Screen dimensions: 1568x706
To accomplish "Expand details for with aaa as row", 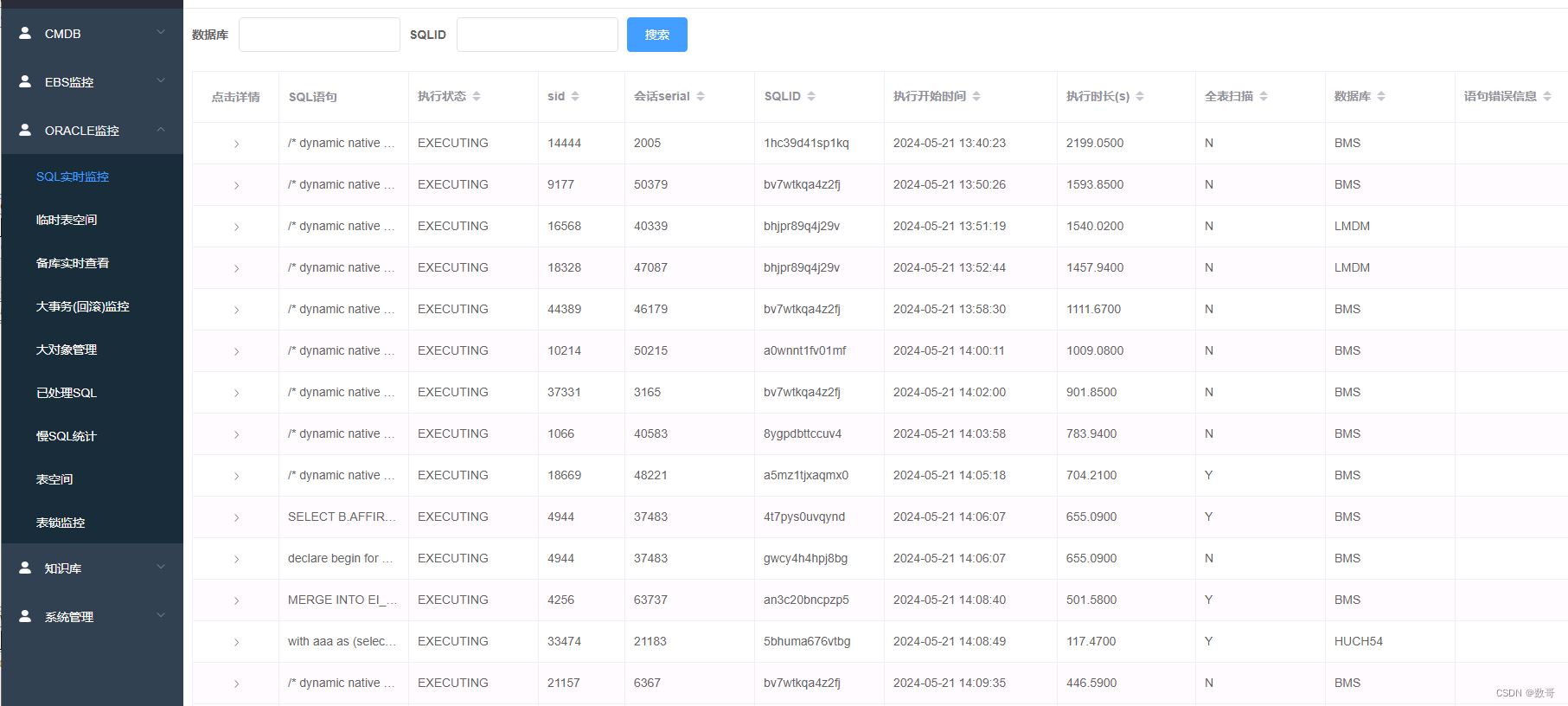I will click(x=236, y=642).
